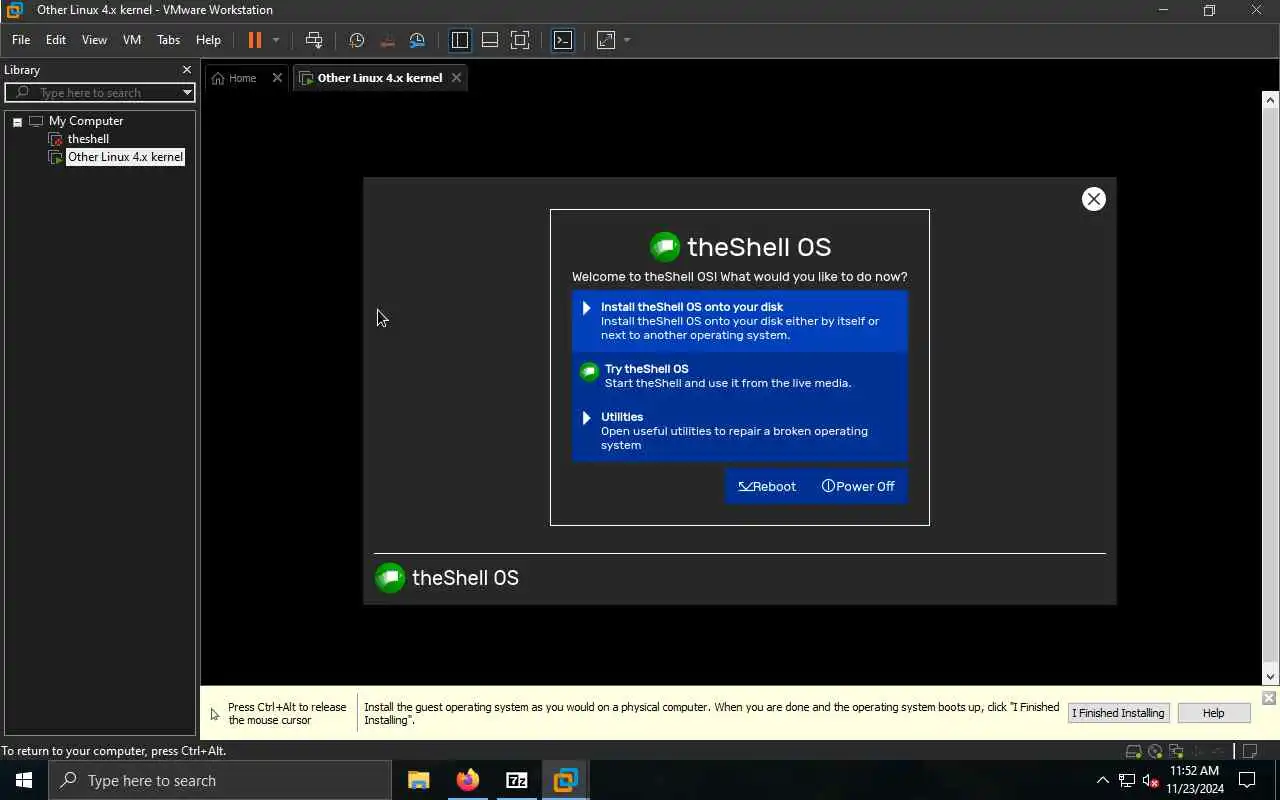Choose Try theShell OS from live media

pyautogui.click(x=740, y=376)
